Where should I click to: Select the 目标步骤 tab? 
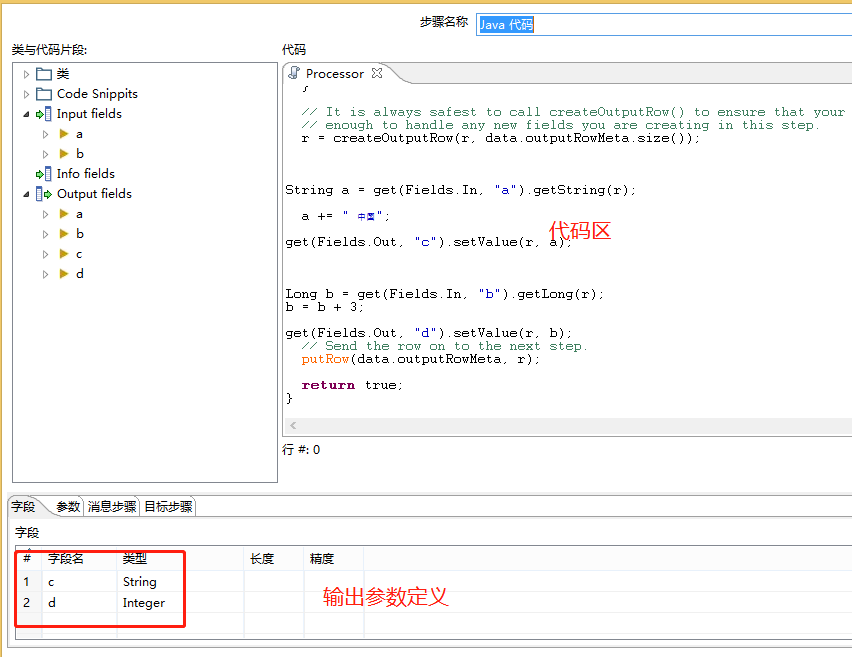pyautogui.click(x=168, y=507)
